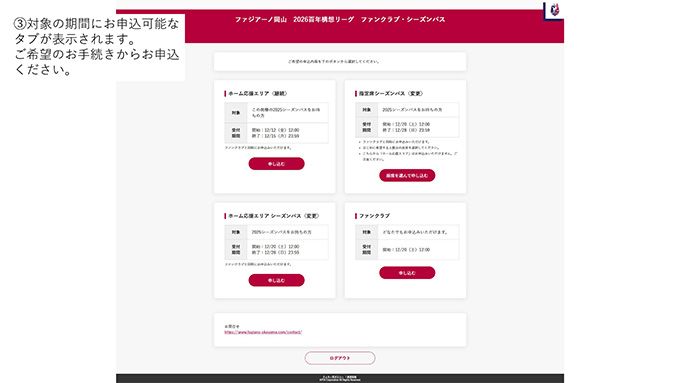Click the ファジアーノ岡山 2026百年構想リーグ header title
680x383 pixels.
coord(340,20)
